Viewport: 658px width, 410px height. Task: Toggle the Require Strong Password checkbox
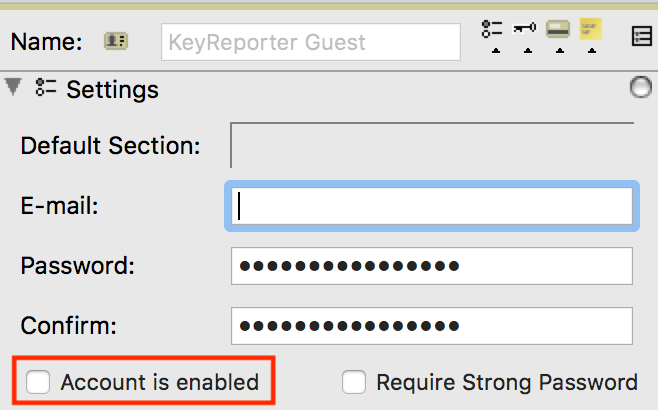point(353,382)
